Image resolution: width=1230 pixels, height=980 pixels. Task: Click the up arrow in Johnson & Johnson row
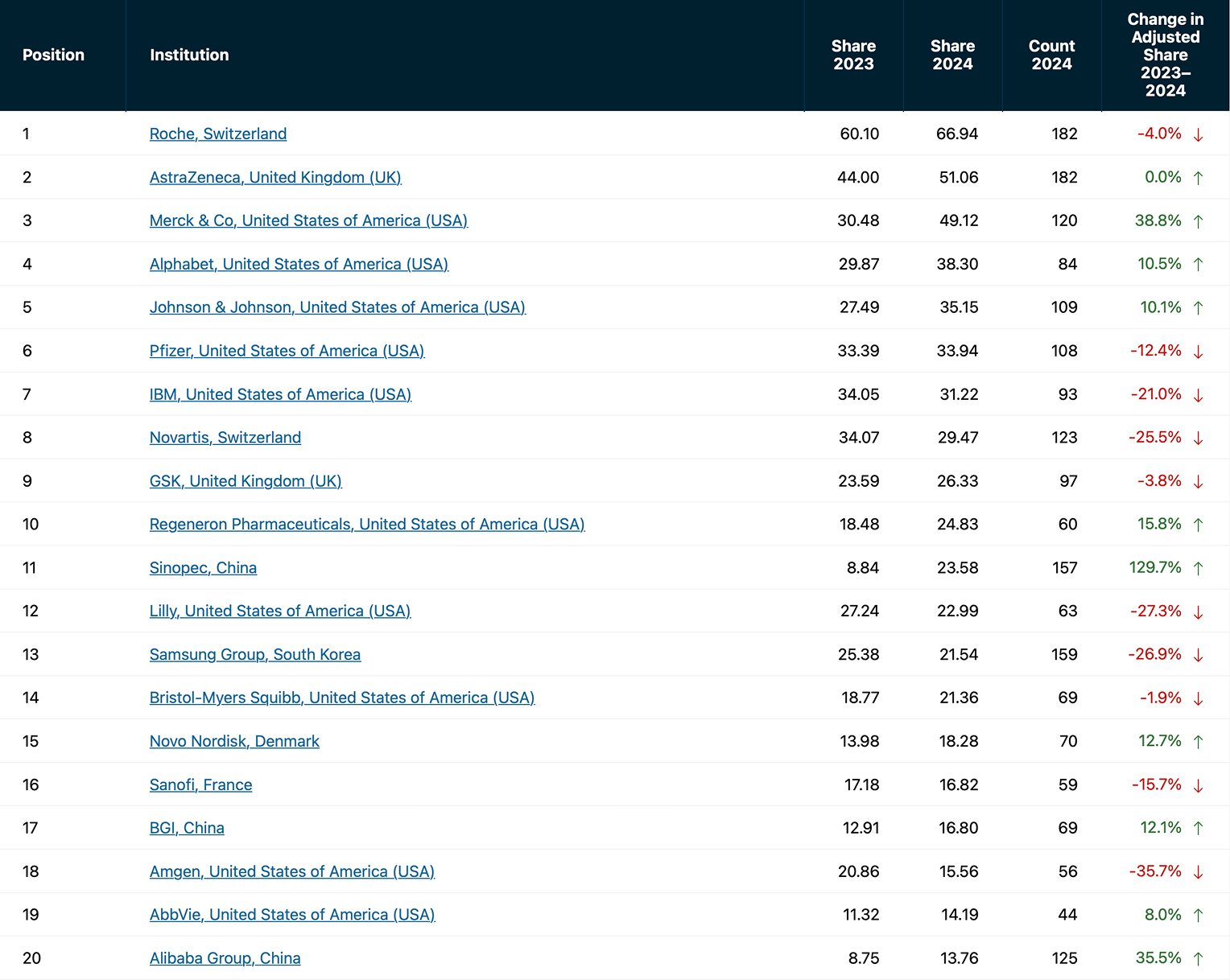tap(1198, 308)
